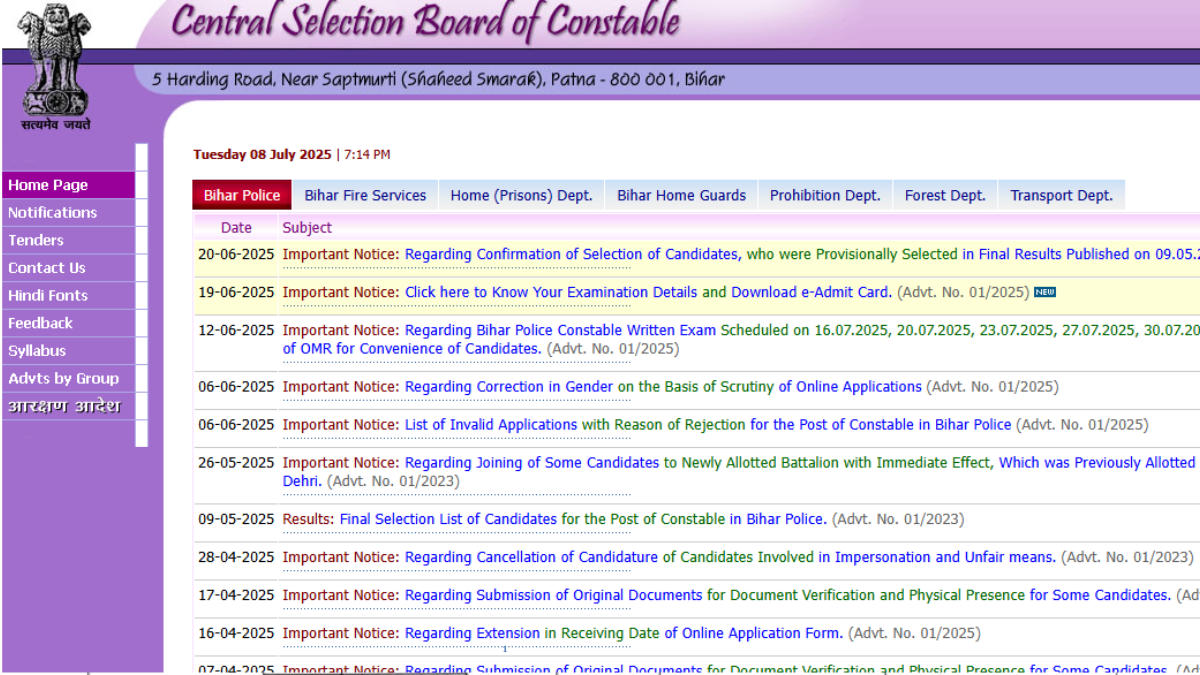1200x675 pixels.
Task: Click the for the Post of Constable in Bihar Police link text
Action: coord(881,424)
